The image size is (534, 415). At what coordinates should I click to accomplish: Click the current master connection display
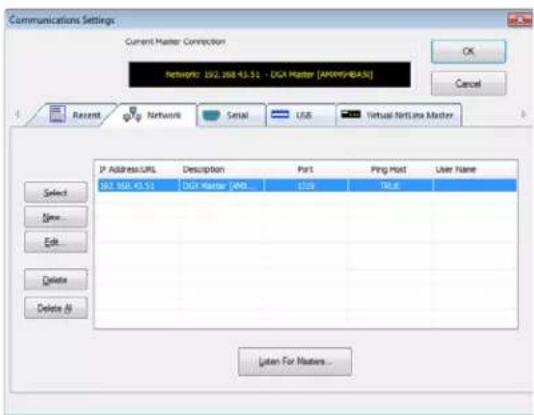coord(270,75)
